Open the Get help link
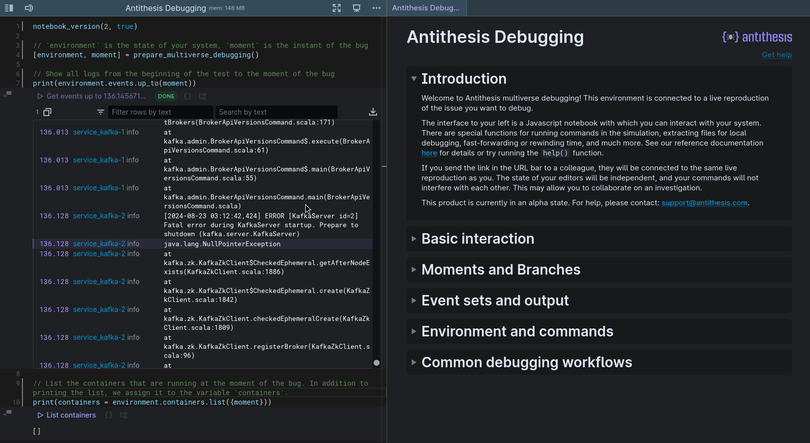810x443 pixels. pos(776,55)
